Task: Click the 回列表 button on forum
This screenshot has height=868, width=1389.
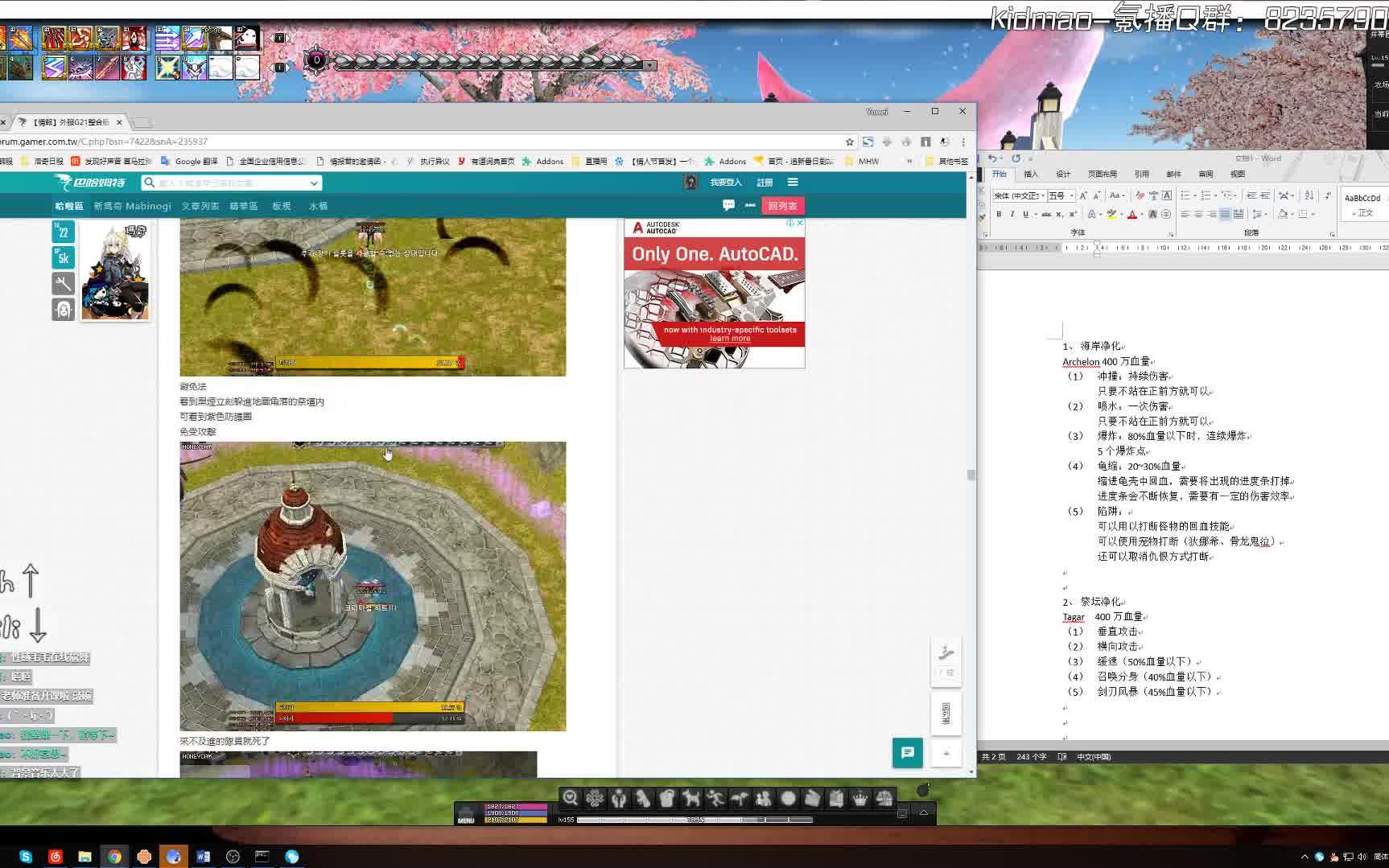Action: (782, 206)
